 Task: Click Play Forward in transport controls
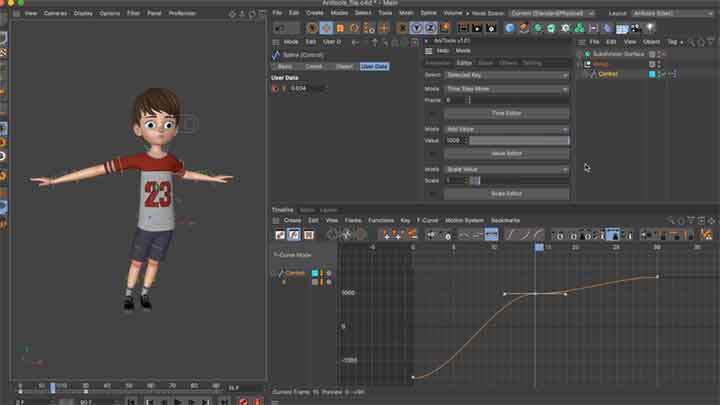click(x=178, y=402)
